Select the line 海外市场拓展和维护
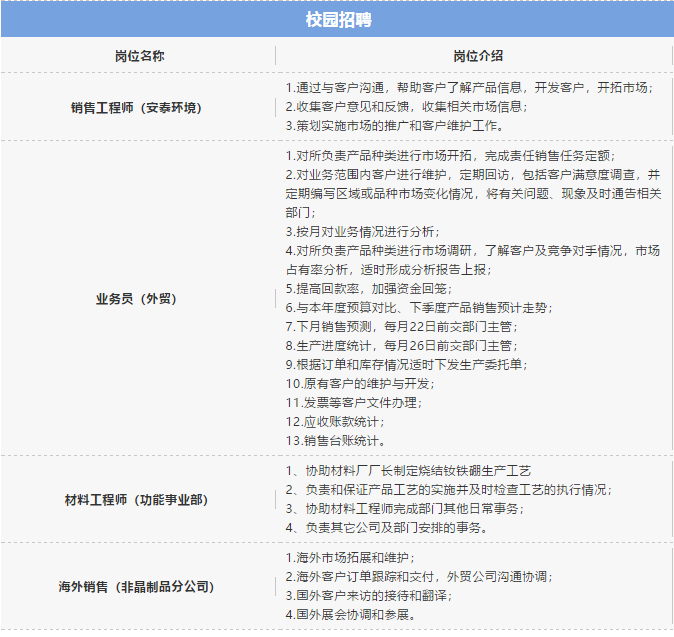Screen dimensions: 674x637 pyautogui.click(x=350, y=558)
